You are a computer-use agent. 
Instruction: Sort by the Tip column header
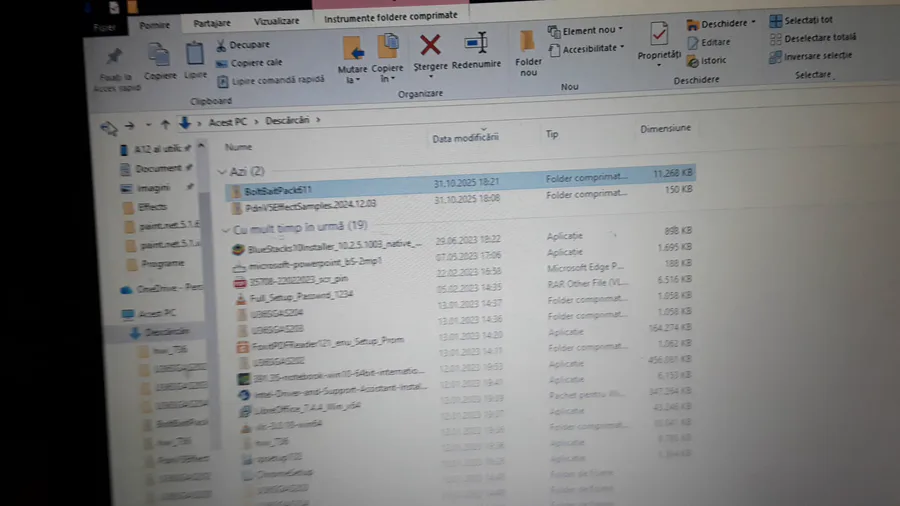coord(552,134)
